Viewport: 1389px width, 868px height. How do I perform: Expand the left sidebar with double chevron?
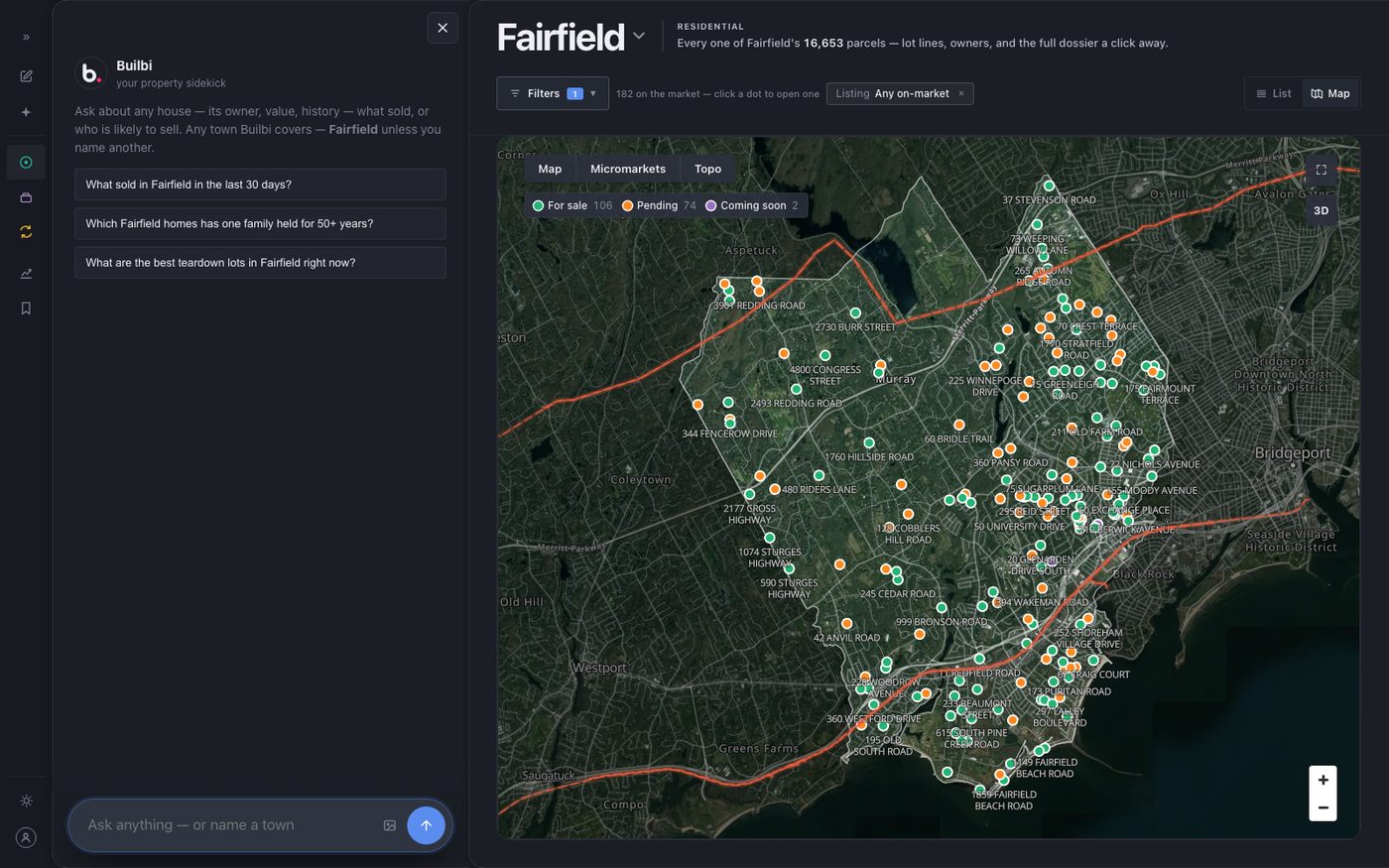(26, 37)
